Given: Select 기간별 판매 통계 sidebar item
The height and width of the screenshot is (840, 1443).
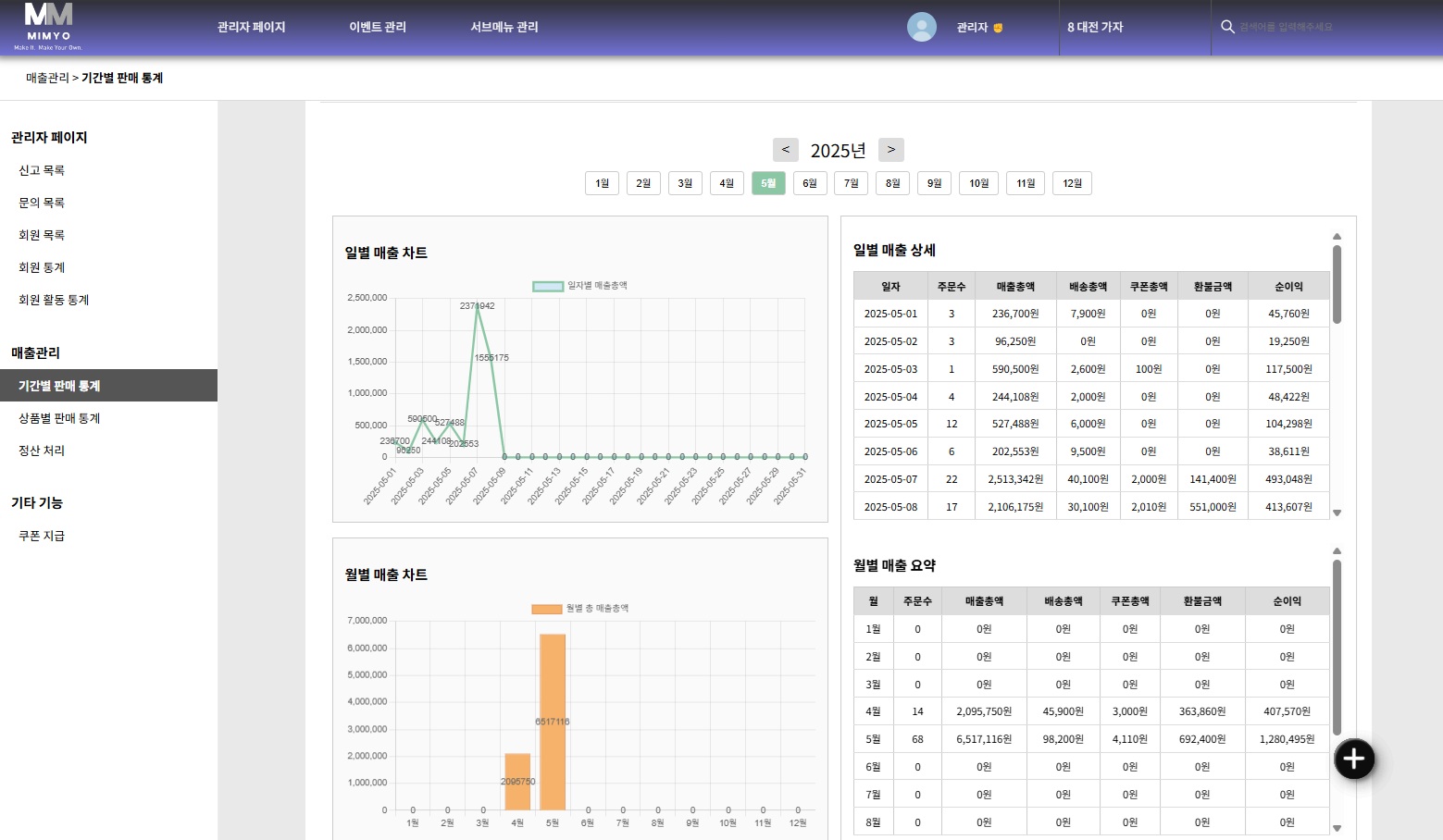Looking at the screenshot, I should click(x=108, y=386).
